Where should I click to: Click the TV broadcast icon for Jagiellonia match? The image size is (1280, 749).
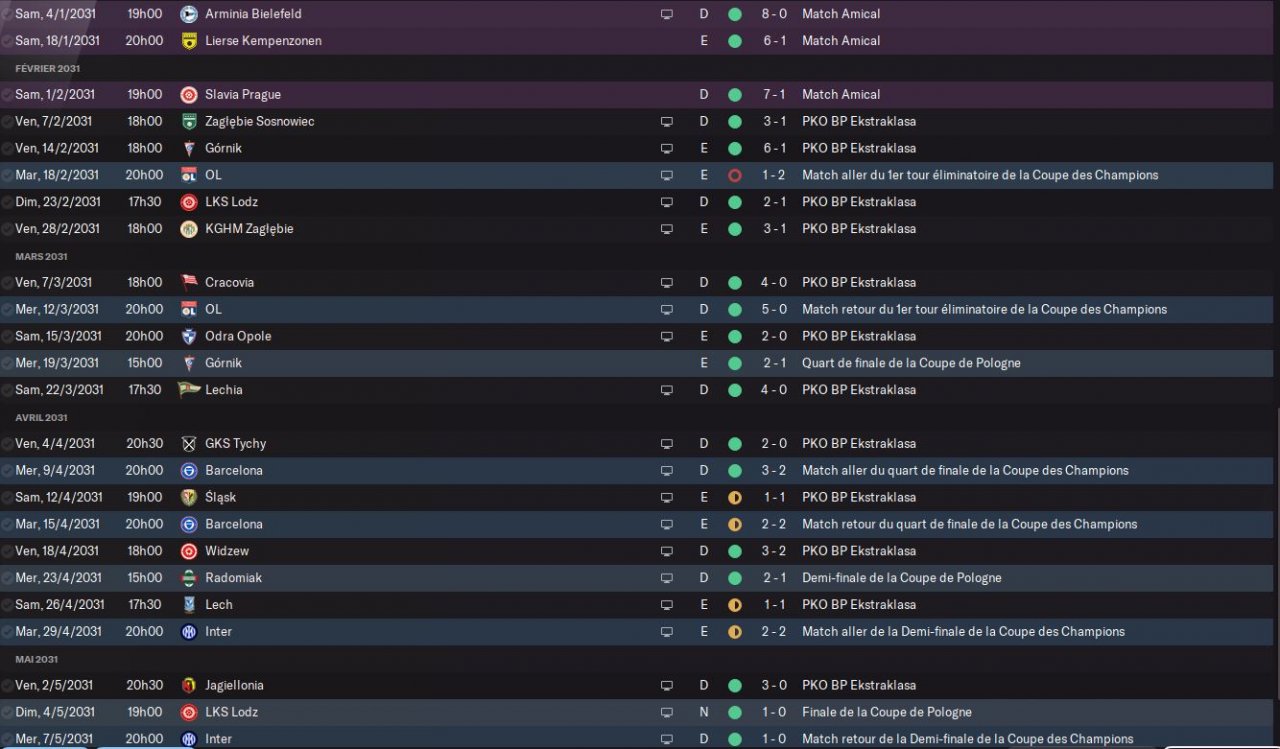tap(667, 685)
